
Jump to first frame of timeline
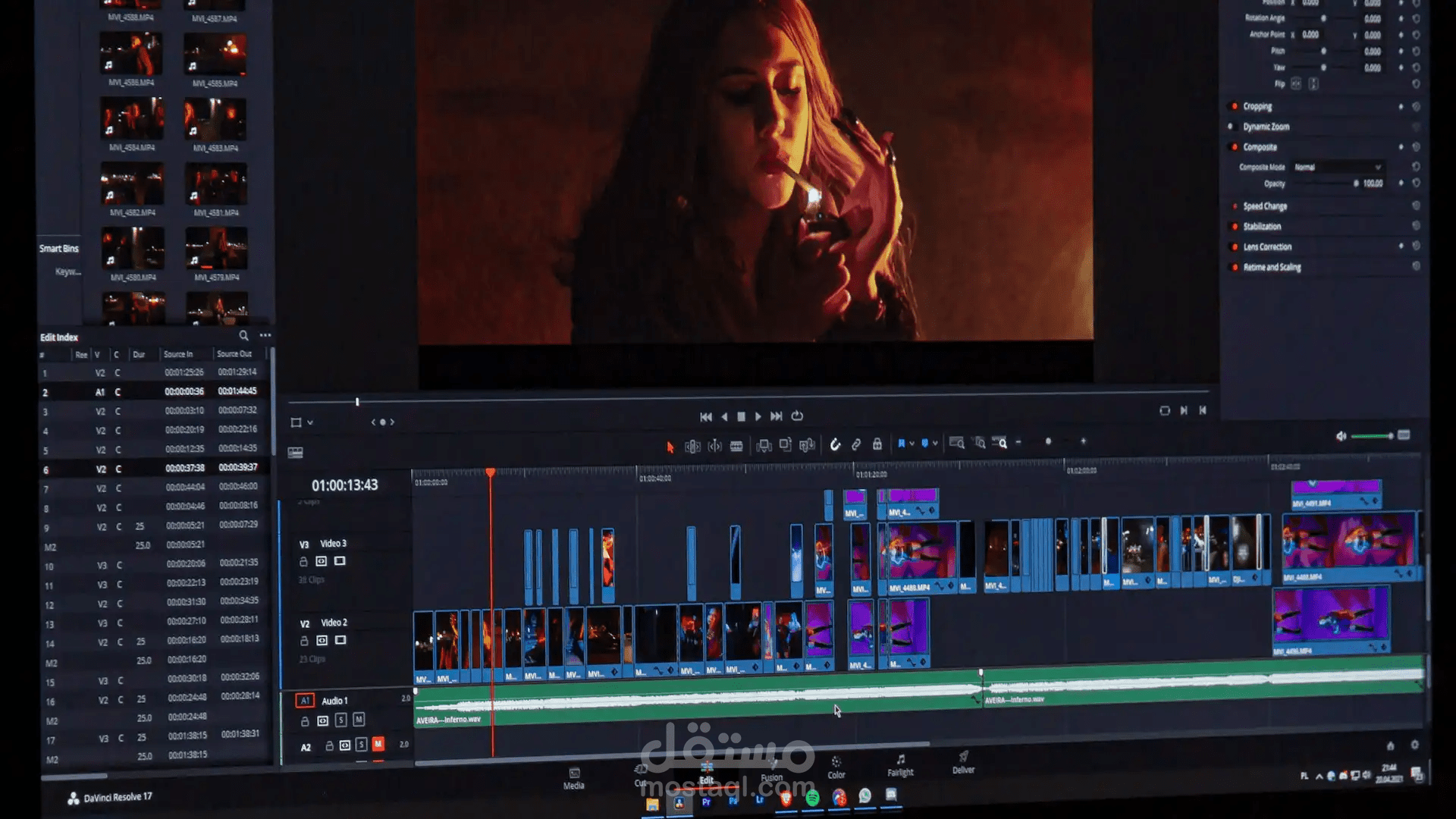point(706,417)
